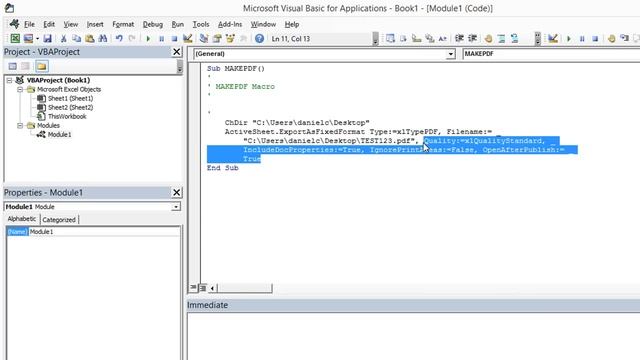Open the (General) object dropdown
640x360 pixels.
pos(451,54)
